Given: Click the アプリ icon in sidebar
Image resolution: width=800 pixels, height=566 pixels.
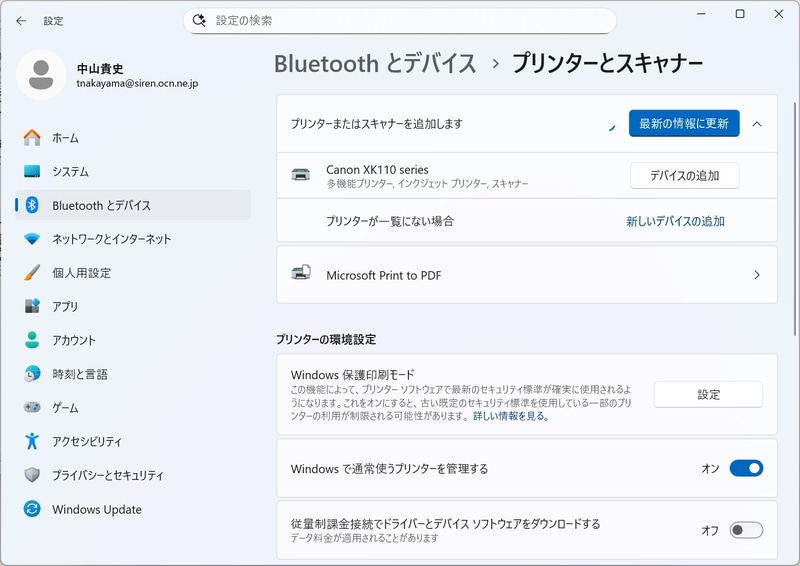Looking at the screenshot, I should point(32,306).
